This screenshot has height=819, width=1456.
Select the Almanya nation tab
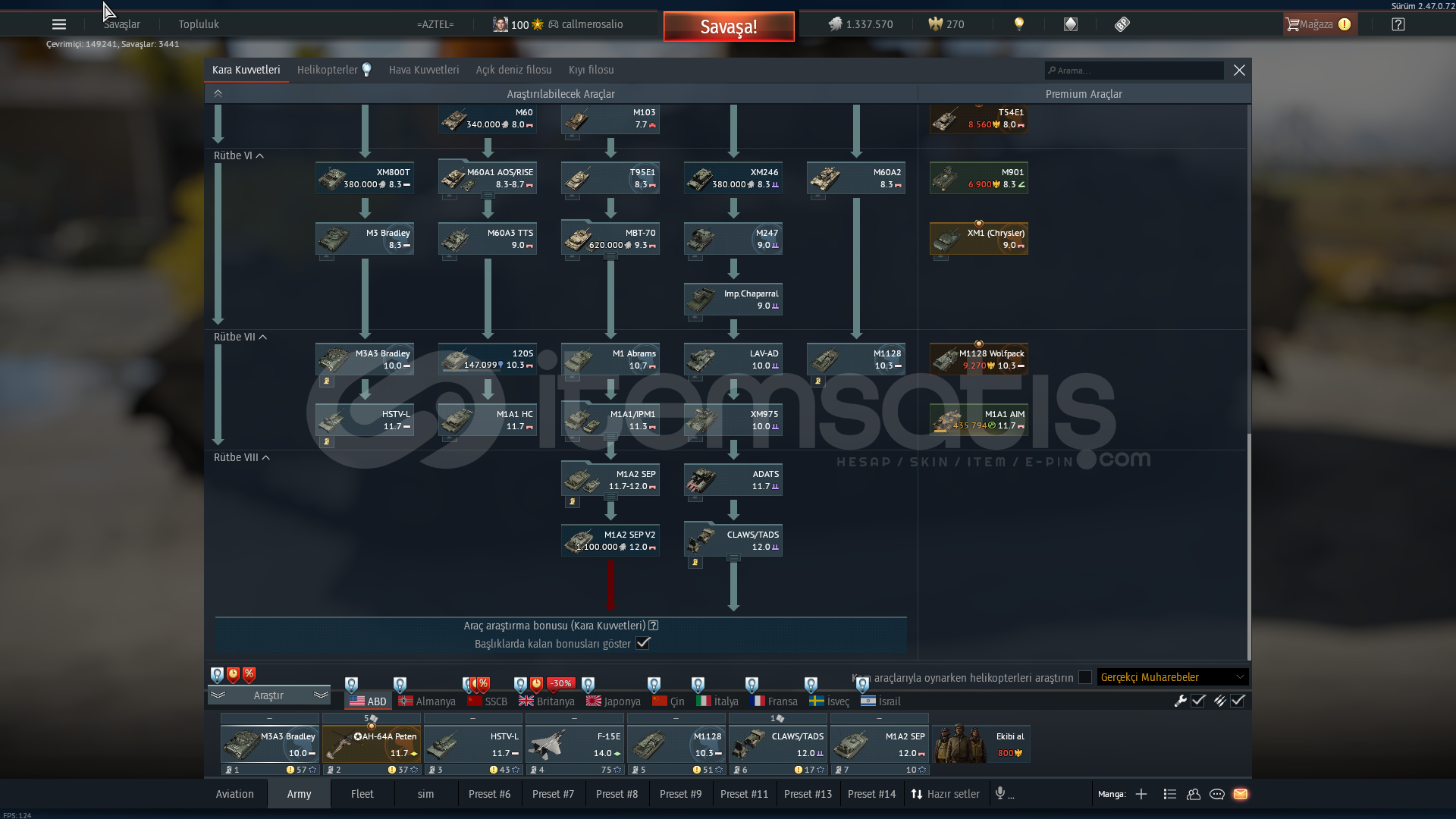[x=427, y=701]
